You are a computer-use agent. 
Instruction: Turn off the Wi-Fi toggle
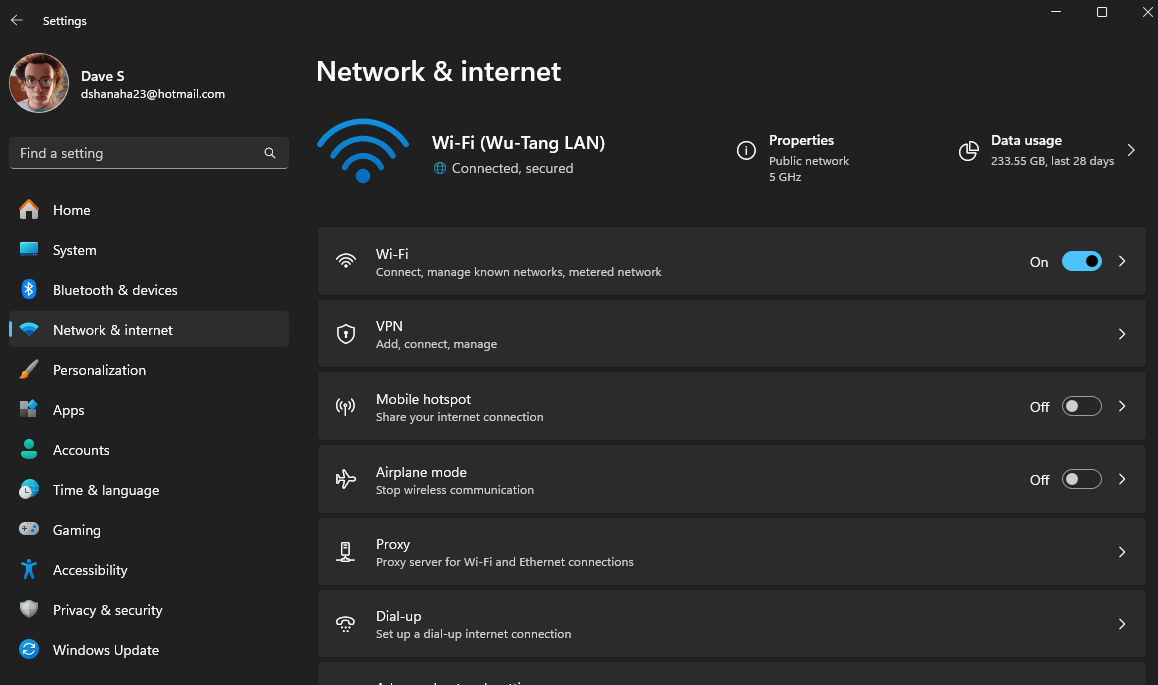1081,261
